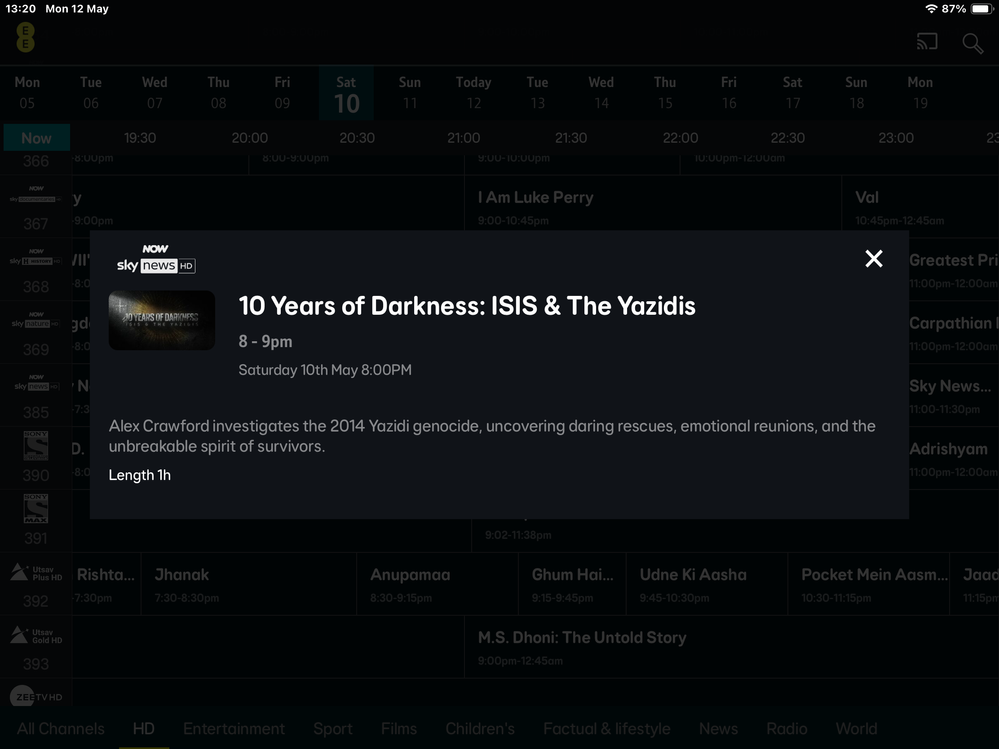
Task: Select the Sat 10 date tab
Action: point(346,93)
